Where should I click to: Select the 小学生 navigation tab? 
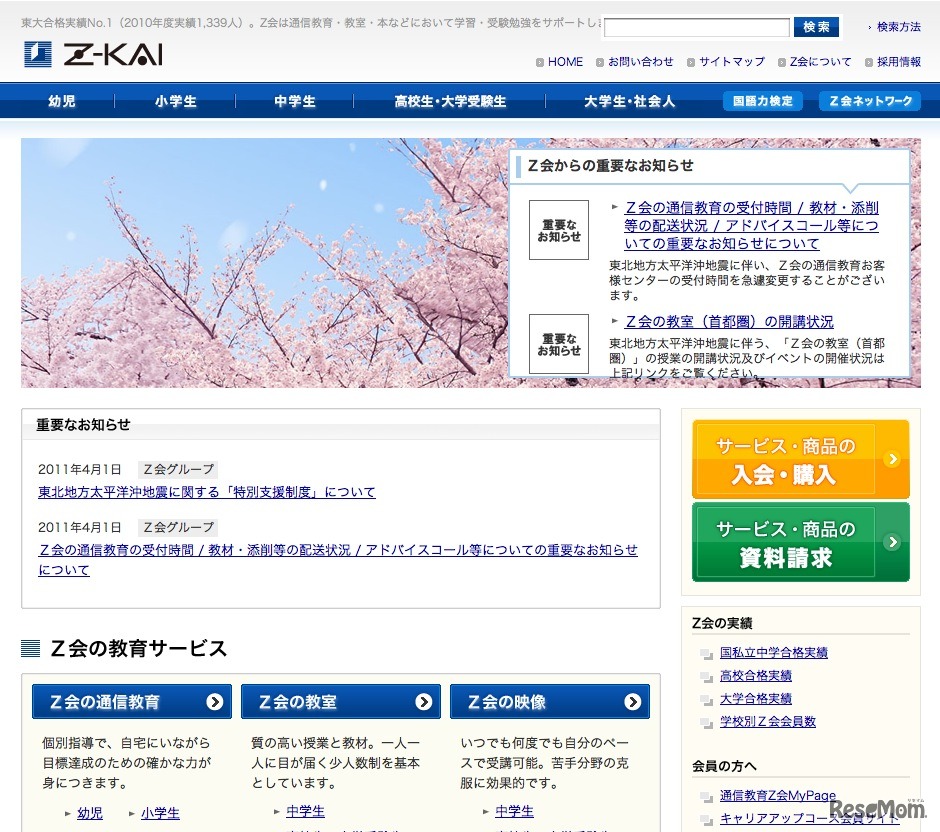[175, 101]
